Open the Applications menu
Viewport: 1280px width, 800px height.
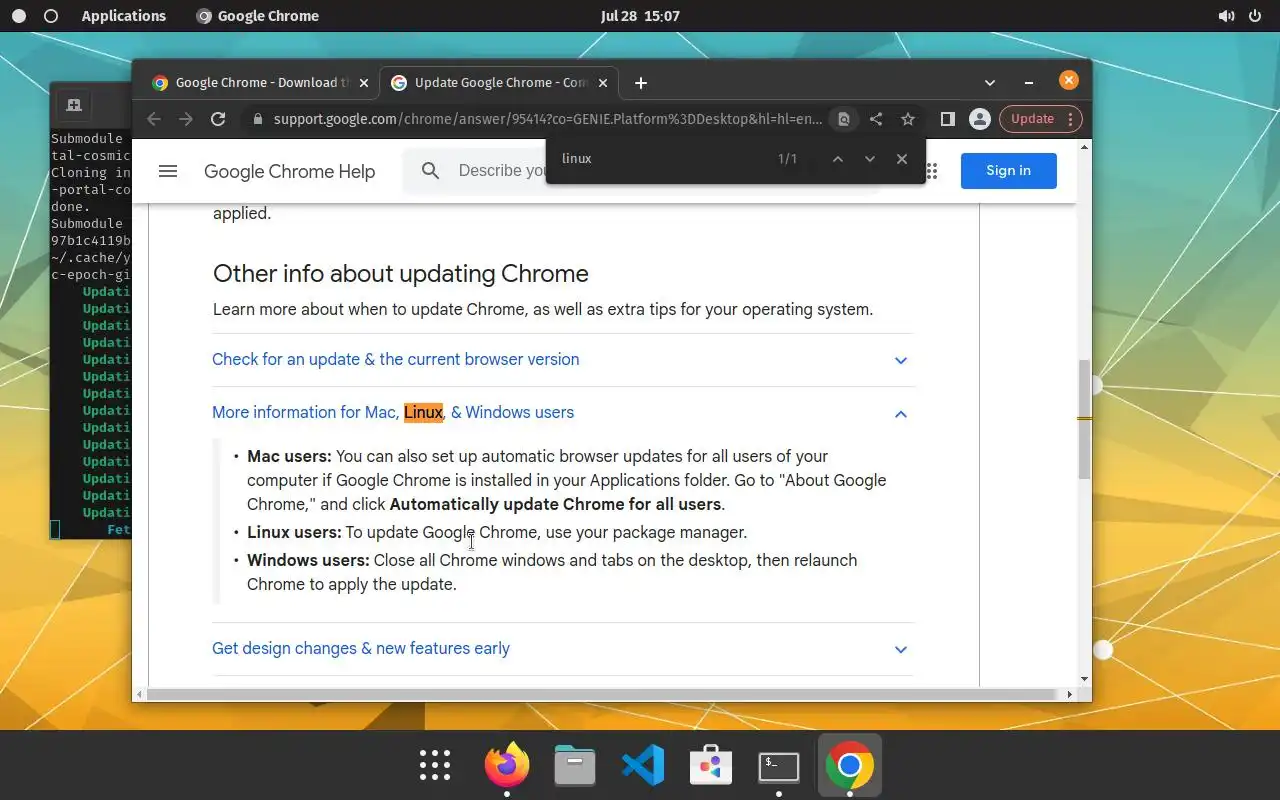[124, 16]
